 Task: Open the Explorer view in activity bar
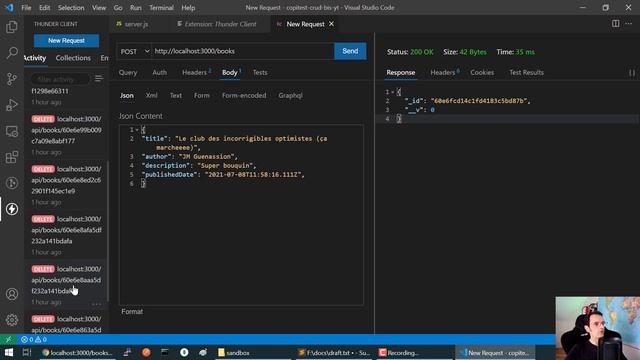pos(12,27)
